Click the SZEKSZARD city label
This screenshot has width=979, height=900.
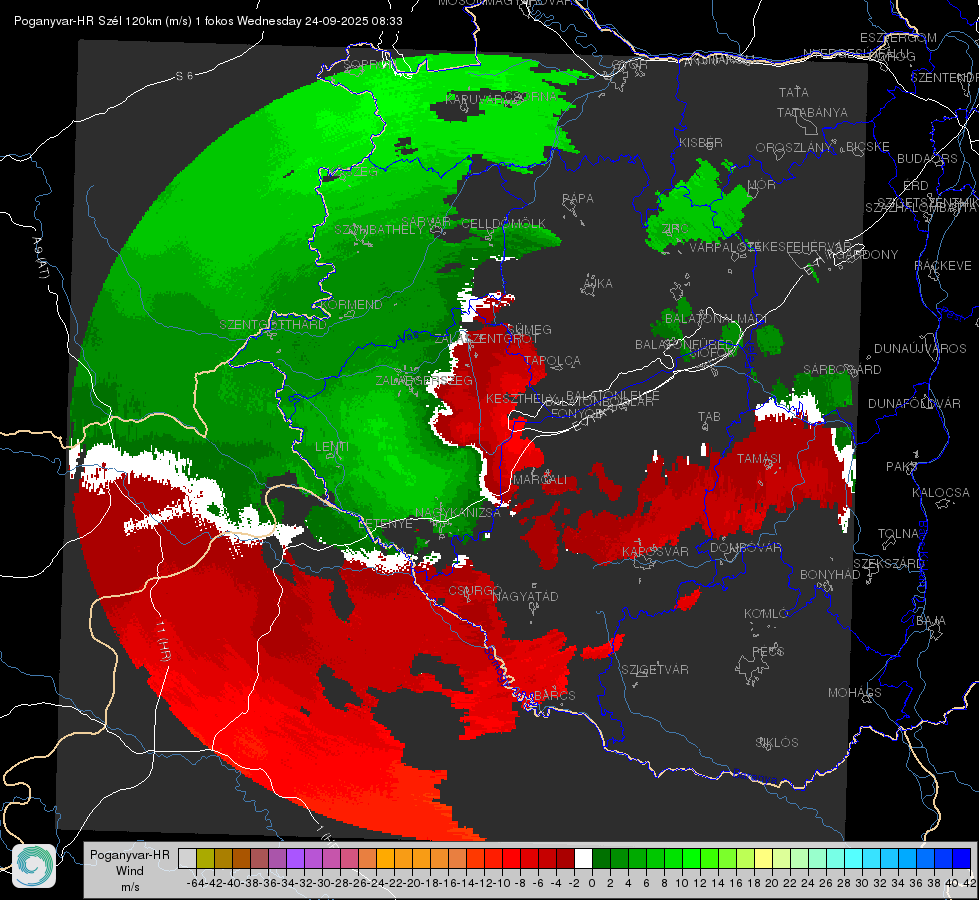tap(888, 564)
